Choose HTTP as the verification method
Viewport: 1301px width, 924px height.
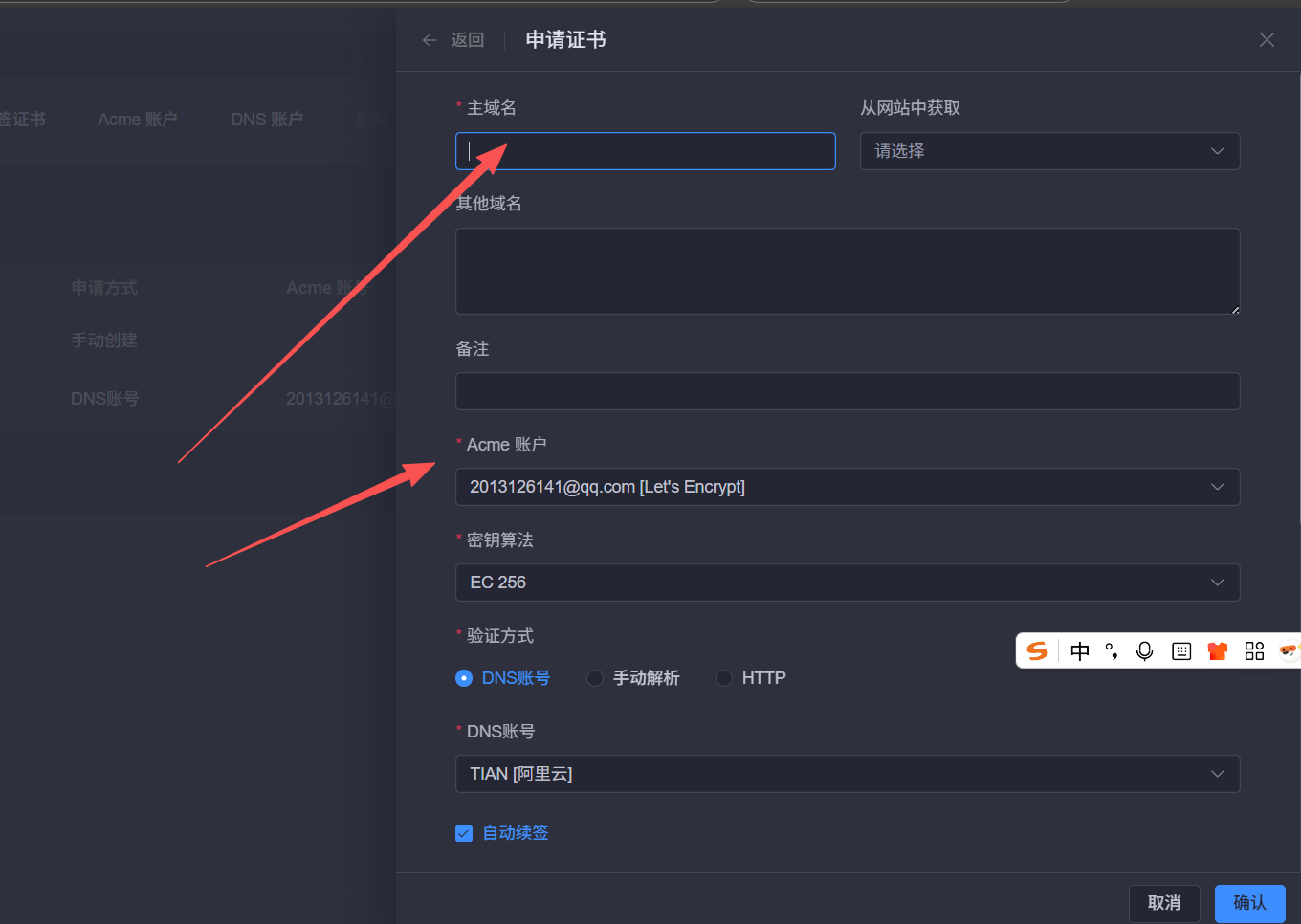click(724, 678)
